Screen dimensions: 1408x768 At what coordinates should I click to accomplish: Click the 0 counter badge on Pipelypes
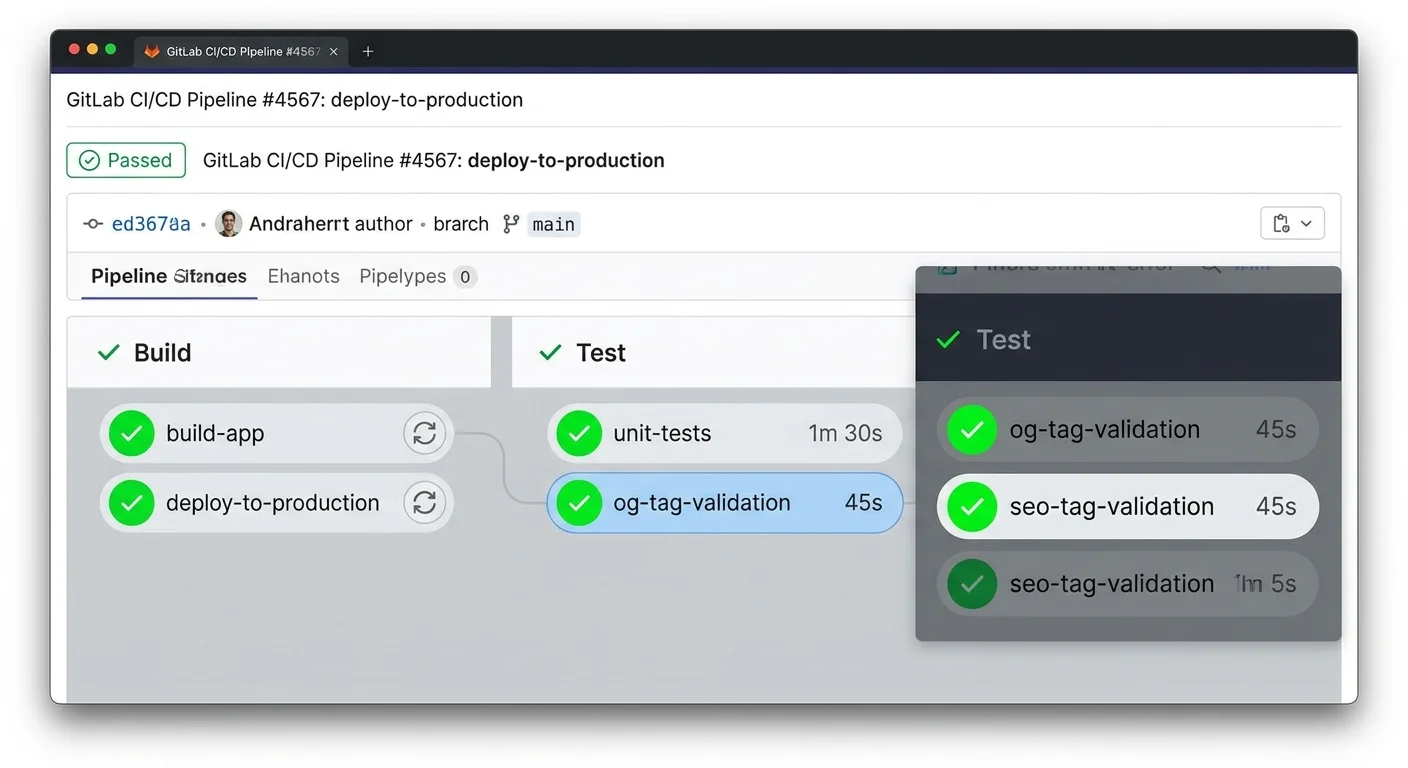[465, 277]
